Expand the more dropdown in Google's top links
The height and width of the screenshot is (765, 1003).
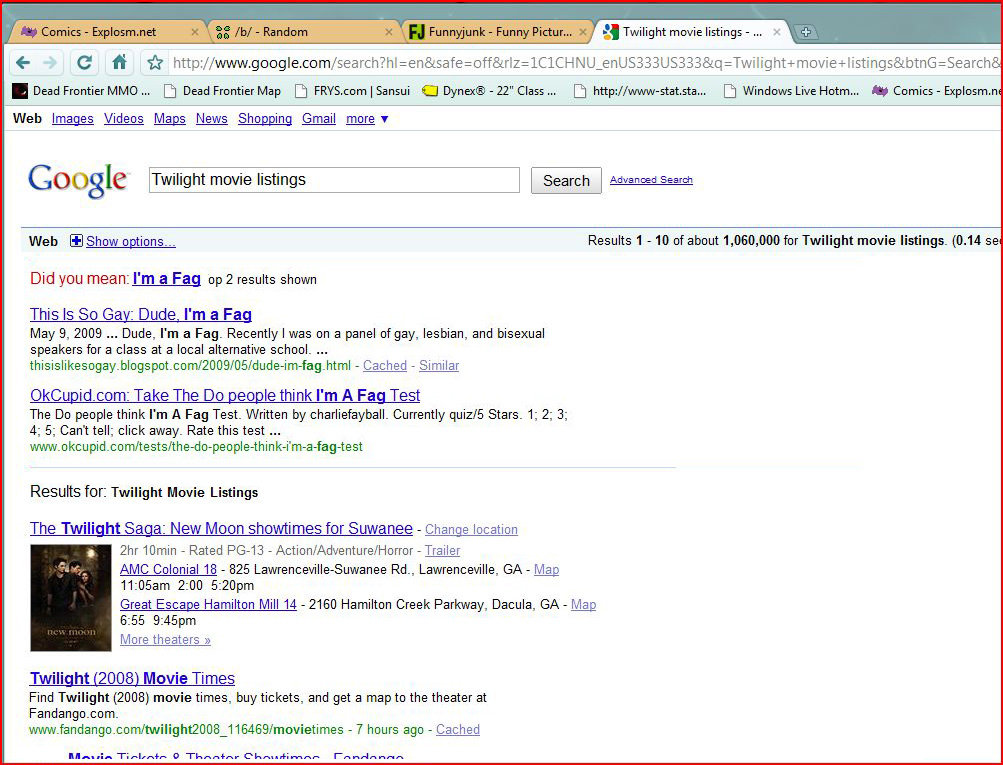(367, 118)
